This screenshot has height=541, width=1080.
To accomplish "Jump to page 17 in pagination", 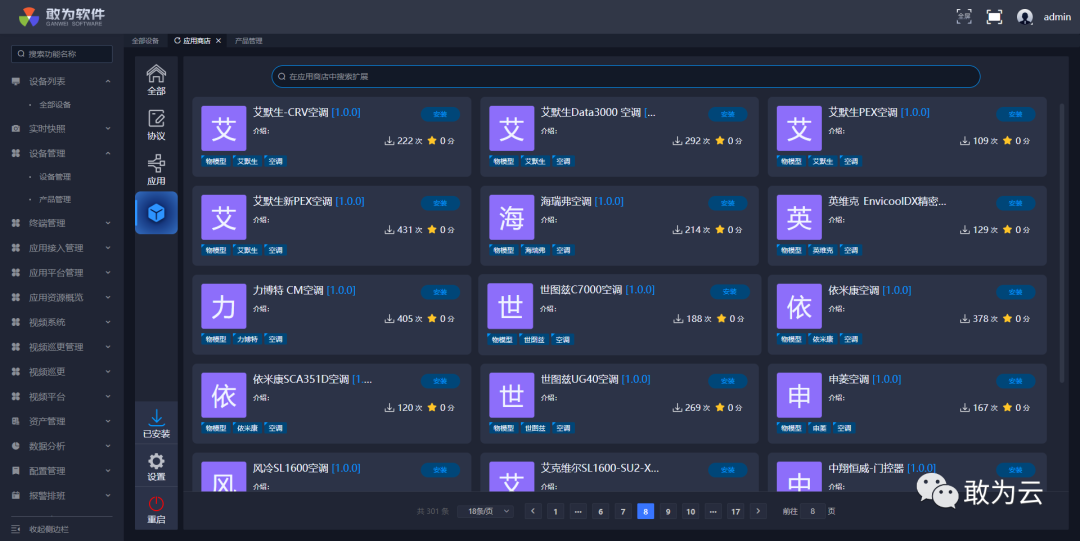I will (736, 511).
